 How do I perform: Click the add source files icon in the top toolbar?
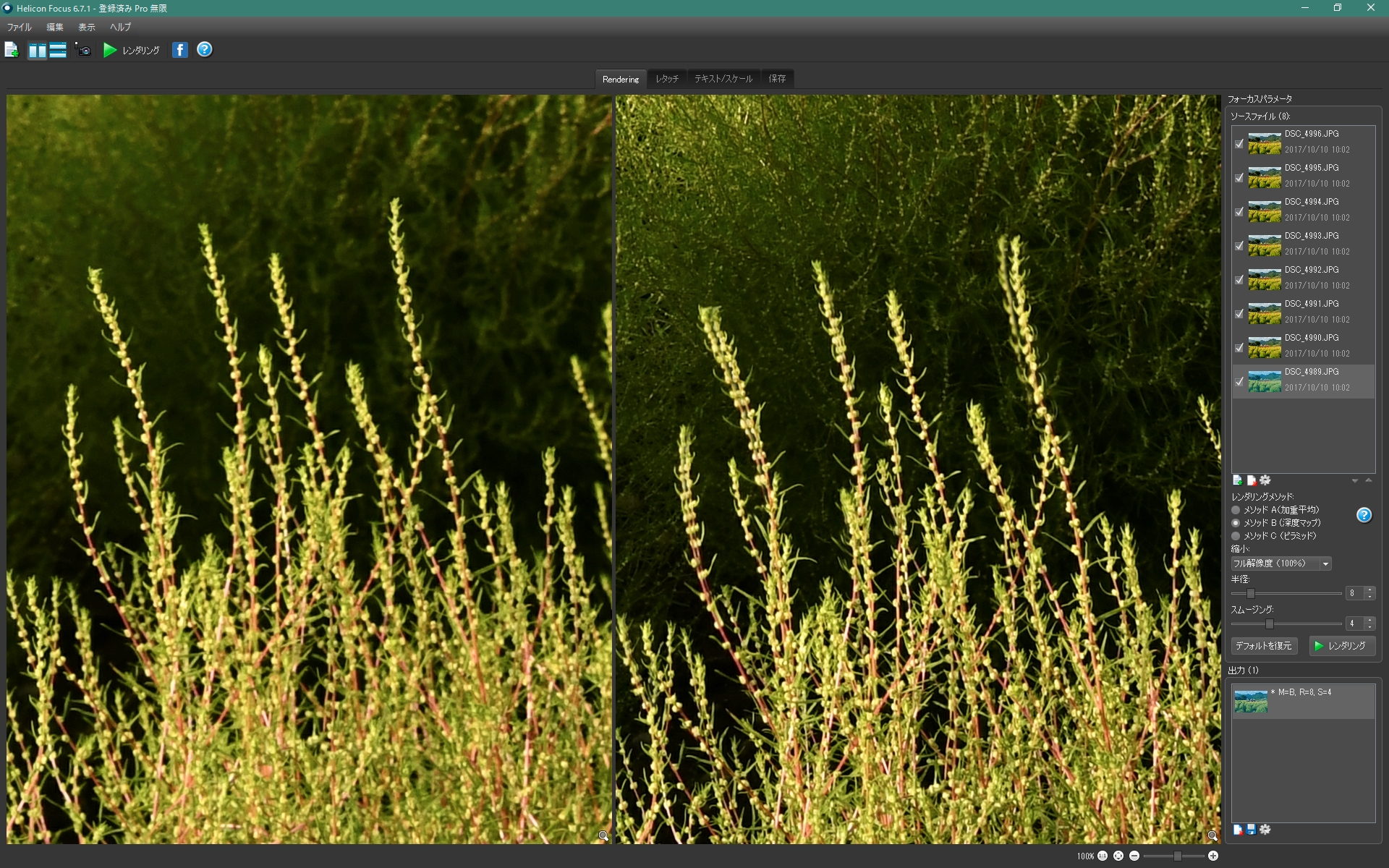(12, 50)
